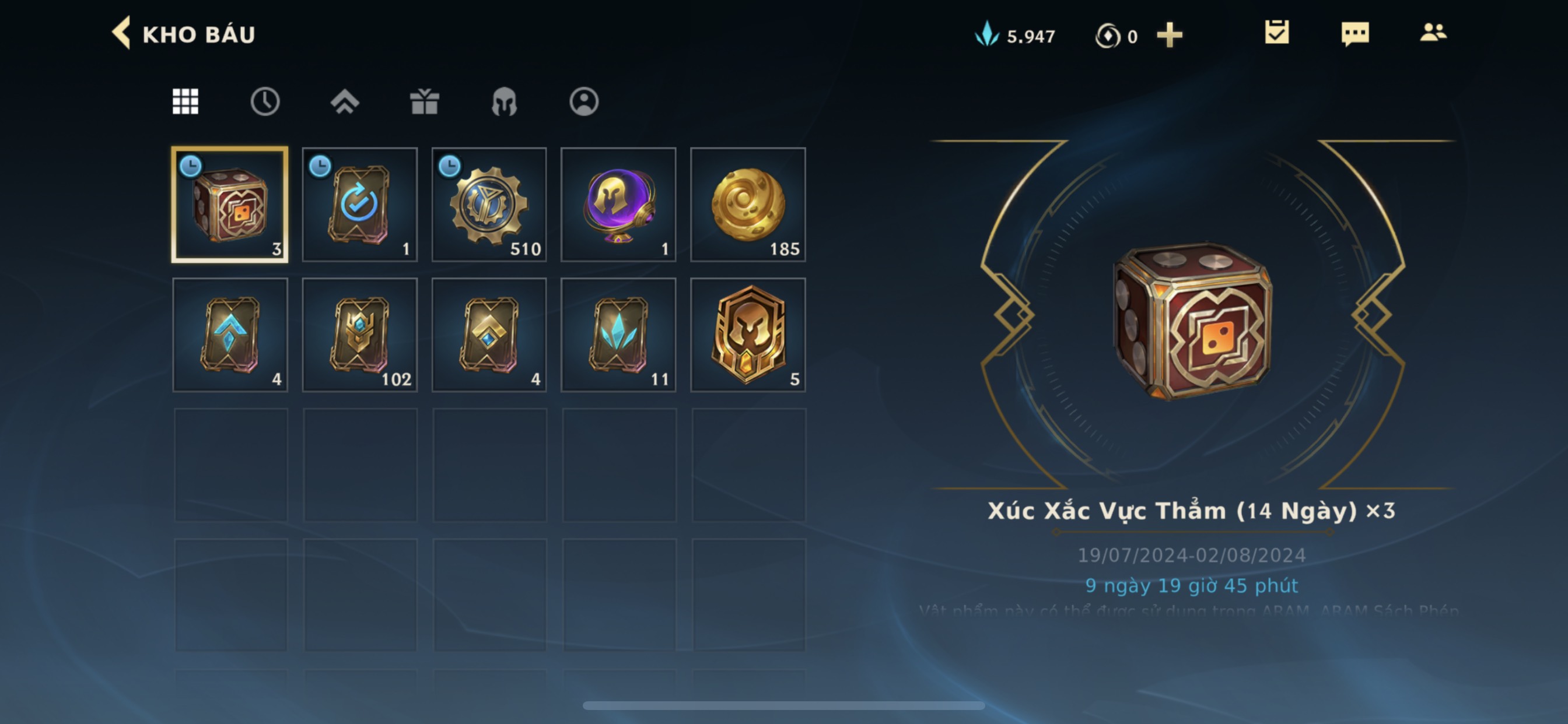Screen dimensions: 1568x724
Task: Select the gear emblem item with count 510
Action: click(x=489, y=205)
